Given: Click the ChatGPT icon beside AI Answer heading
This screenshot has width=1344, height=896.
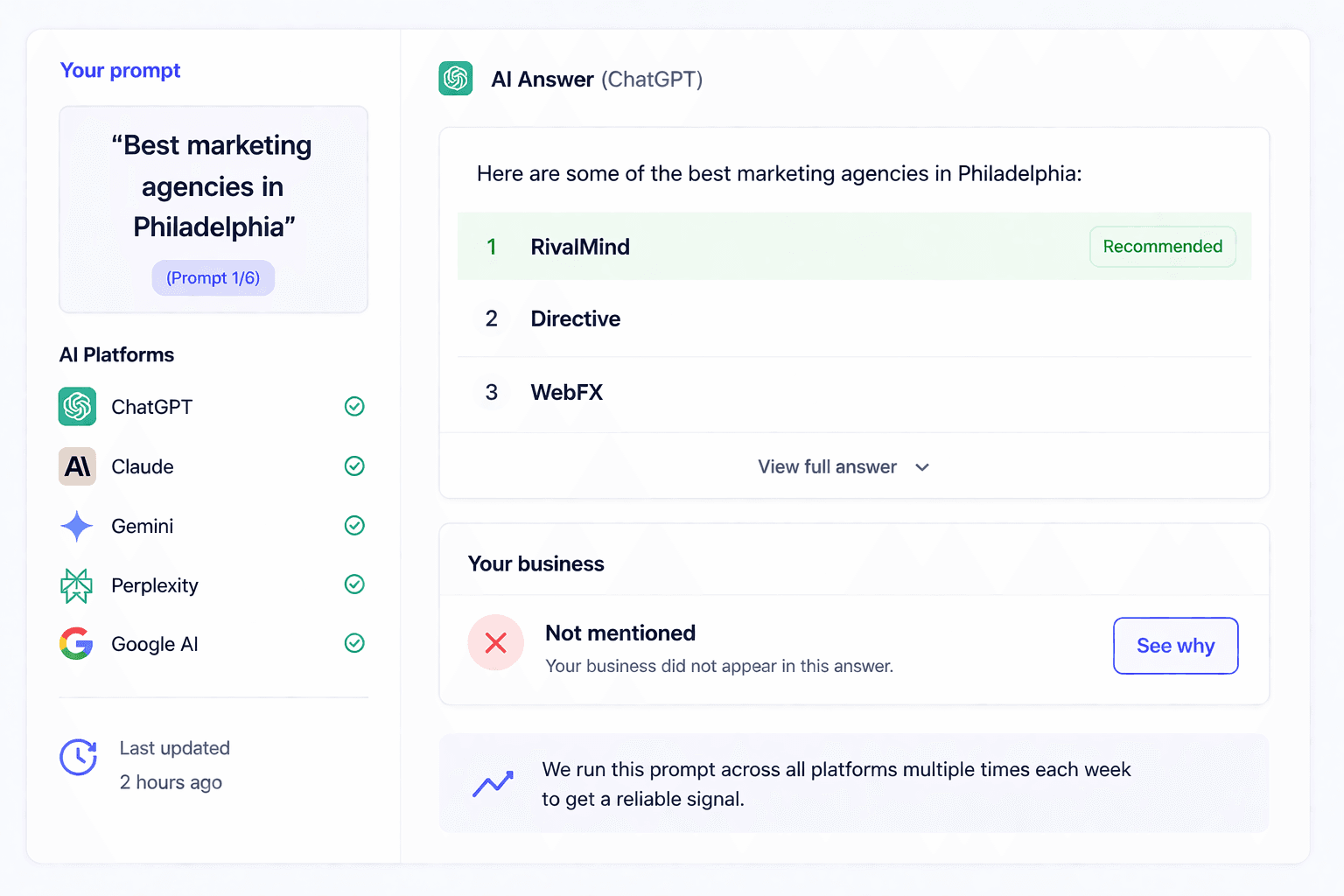Looking at the screenshot, I should pos(456,79).
